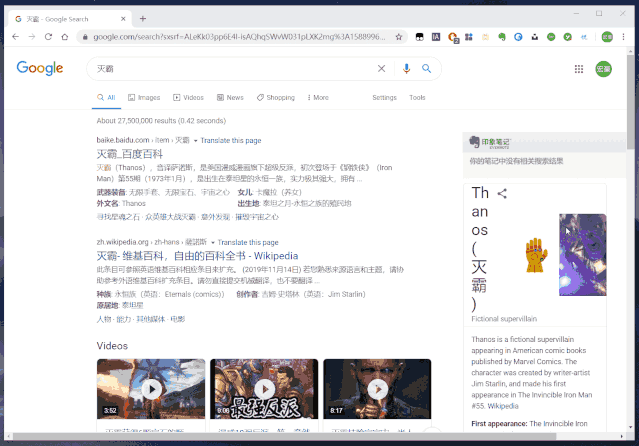Play the 3:52 video thumbnail
Viewport: 639px width, 446px height.
tap(151, 389)
